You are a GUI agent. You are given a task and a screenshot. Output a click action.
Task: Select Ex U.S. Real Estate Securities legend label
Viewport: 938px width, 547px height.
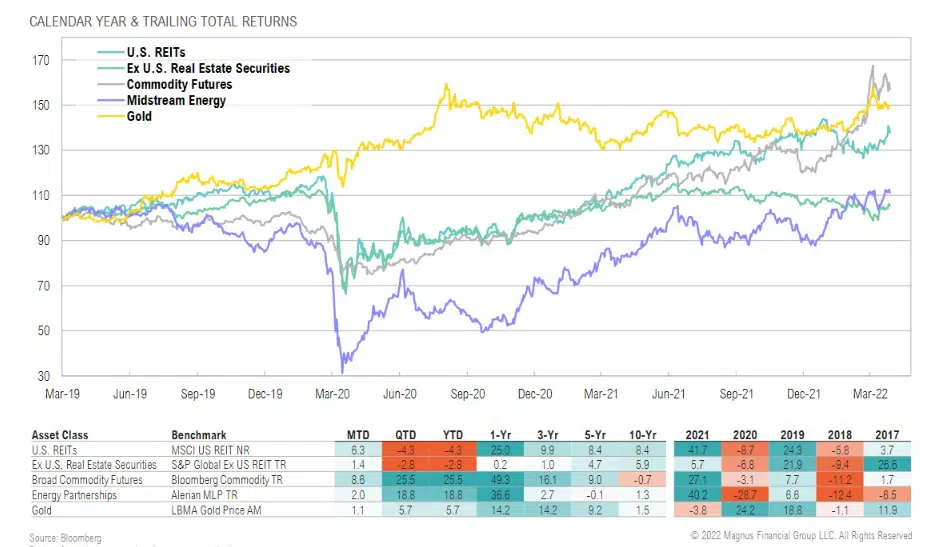click(208, 68)
